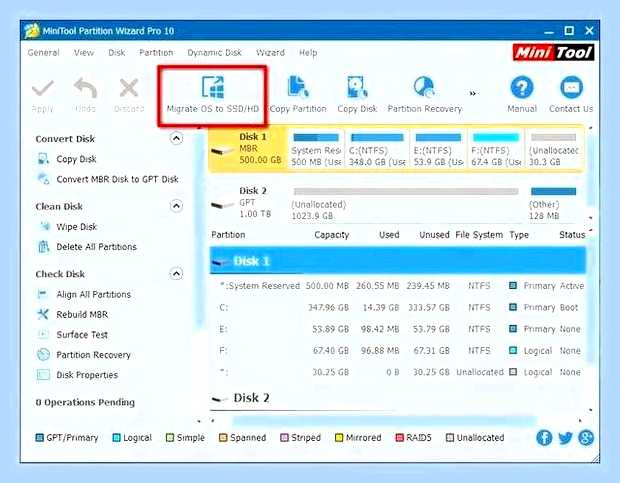This screenshot has width=620, height=483.
Task: Select the Disk 1 header row in list
Action: [x=398, y=260]
